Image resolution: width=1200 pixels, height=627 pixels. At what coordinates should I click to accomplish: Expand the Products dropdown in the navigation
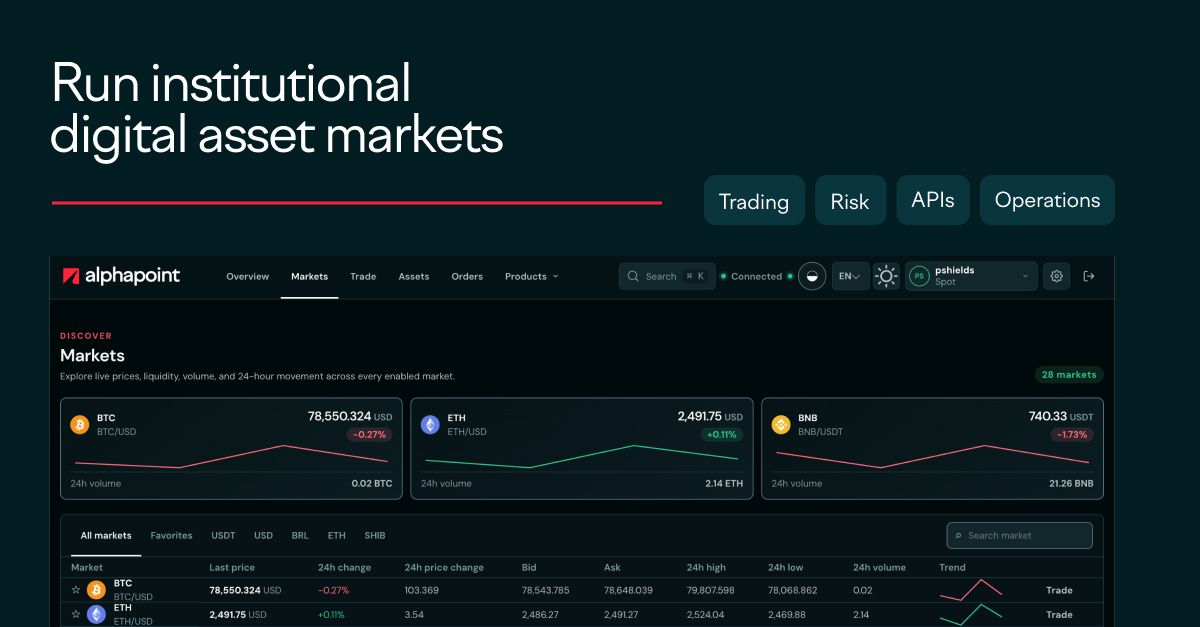point(532,276)
